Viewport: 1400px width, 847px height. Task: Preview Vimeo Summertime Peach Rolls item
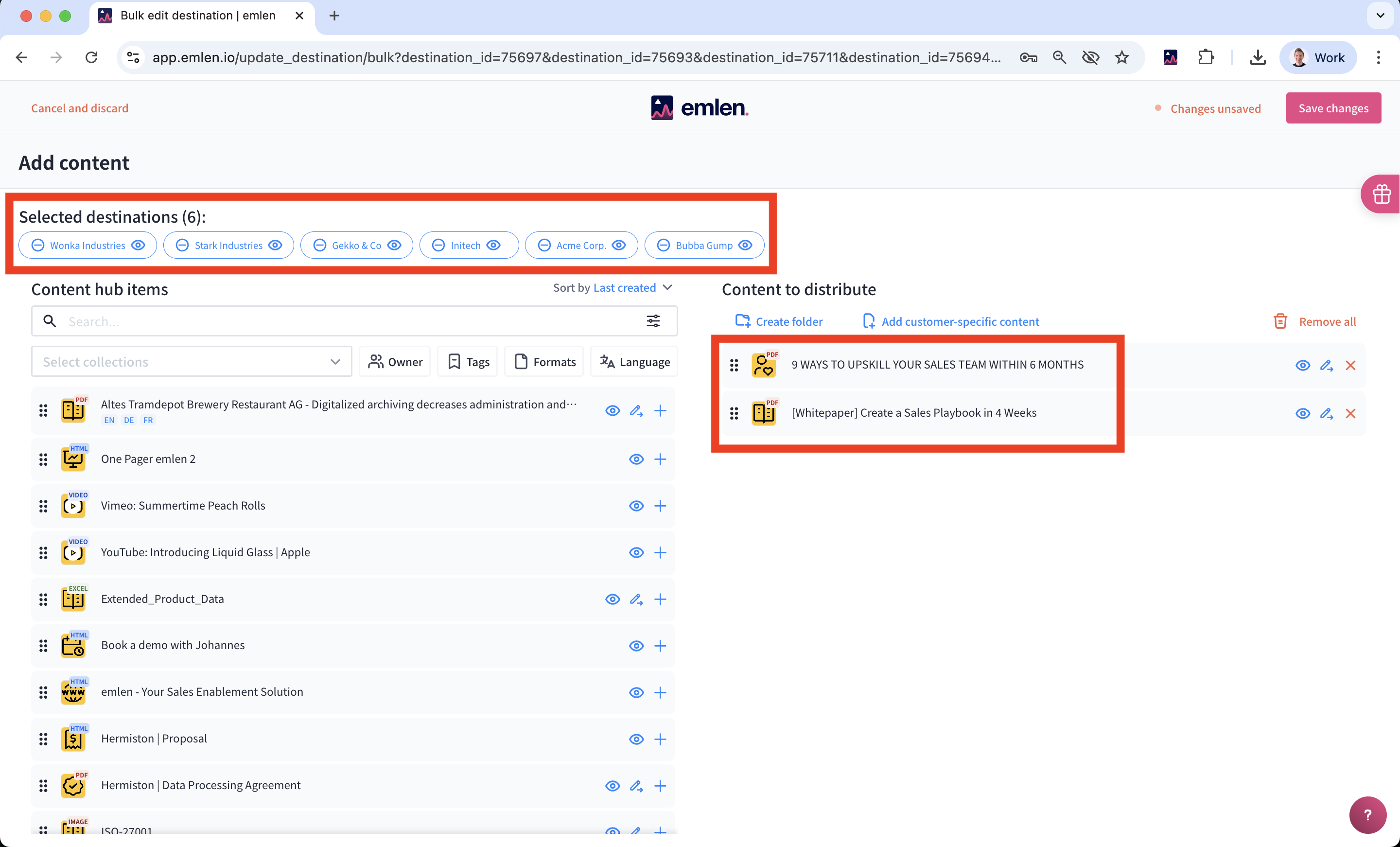click(636, 505)
